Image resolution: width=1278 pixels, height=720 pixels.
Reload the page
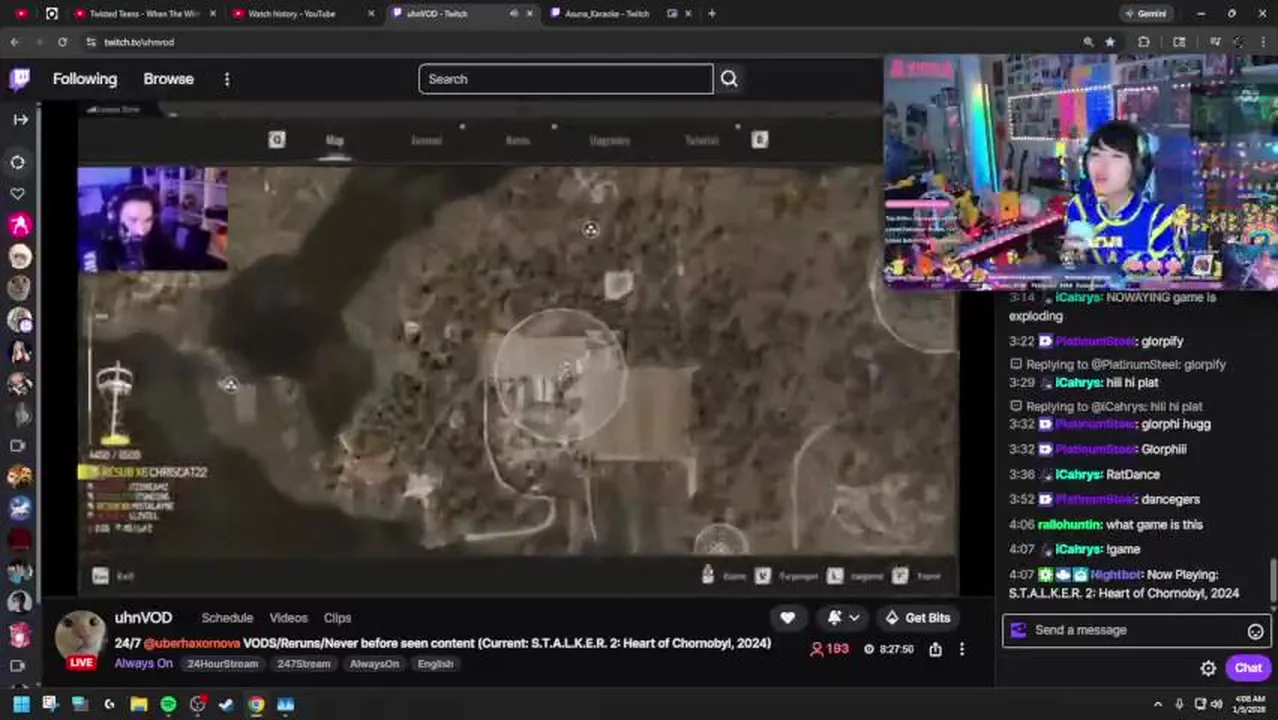(x=62, y=42)
